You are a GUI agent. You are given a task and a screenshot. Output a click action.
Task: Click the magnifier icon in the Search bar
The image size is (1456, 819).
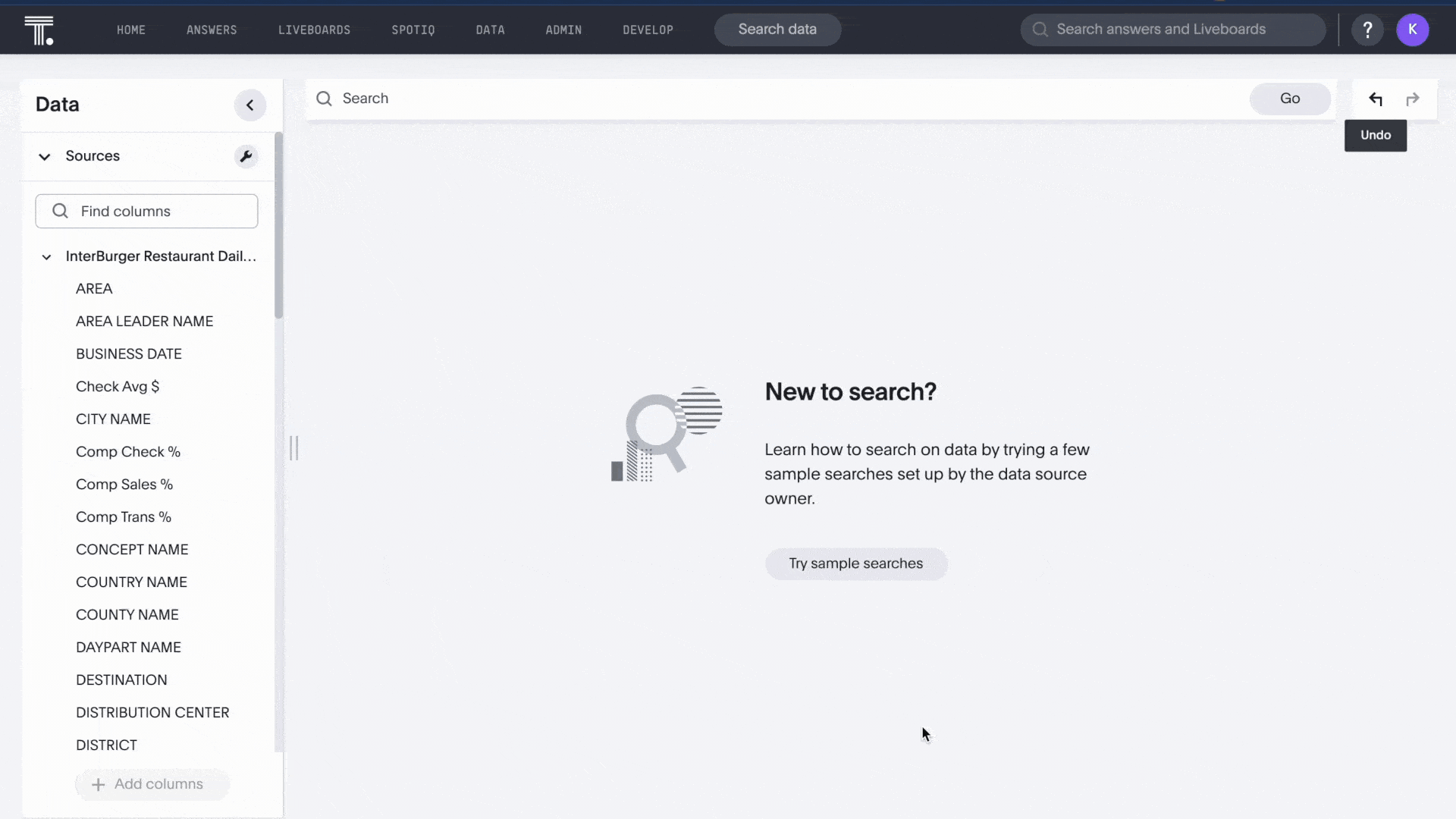point(325,99)
